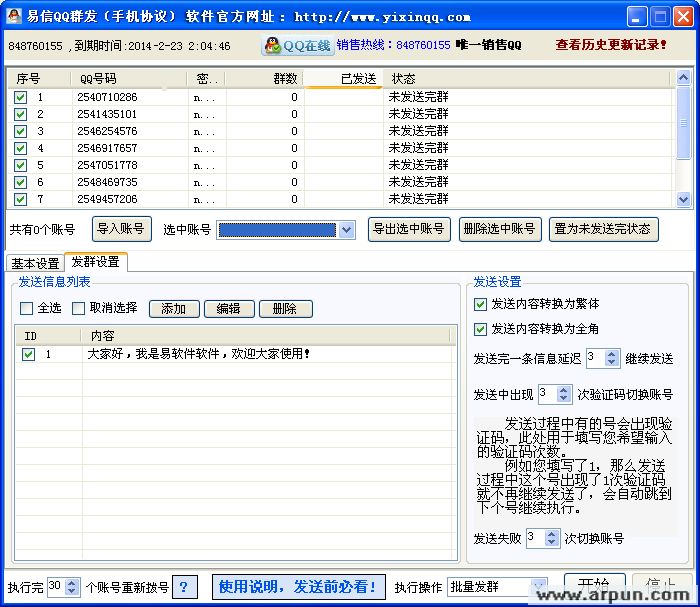700x607 pixels.
Task: Click the 导入账号 button
Action: click(x=121, y=229)
